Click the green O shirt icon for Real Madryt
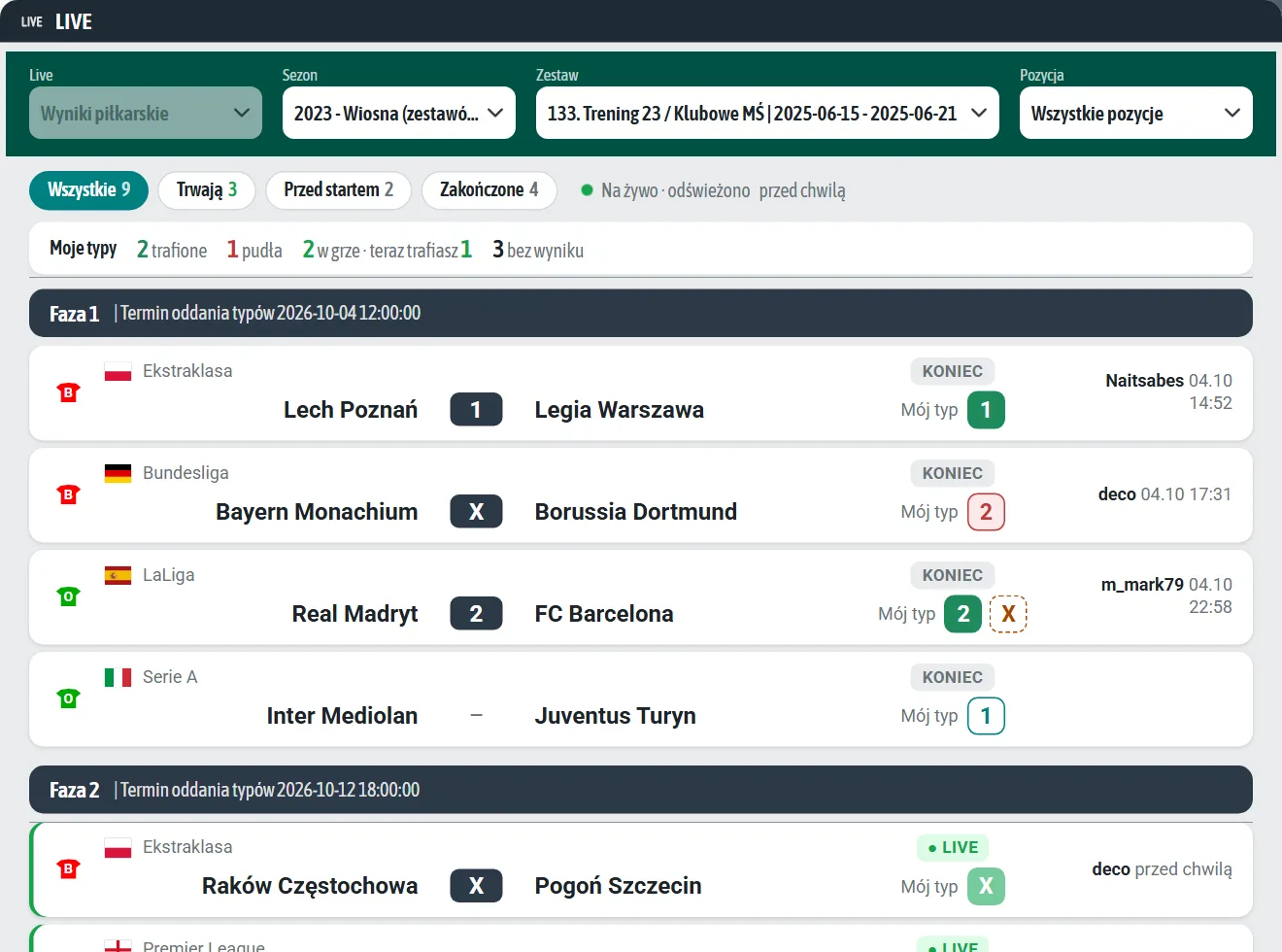This screenshot has width=1282, height=952. click(x=68, y=596)
